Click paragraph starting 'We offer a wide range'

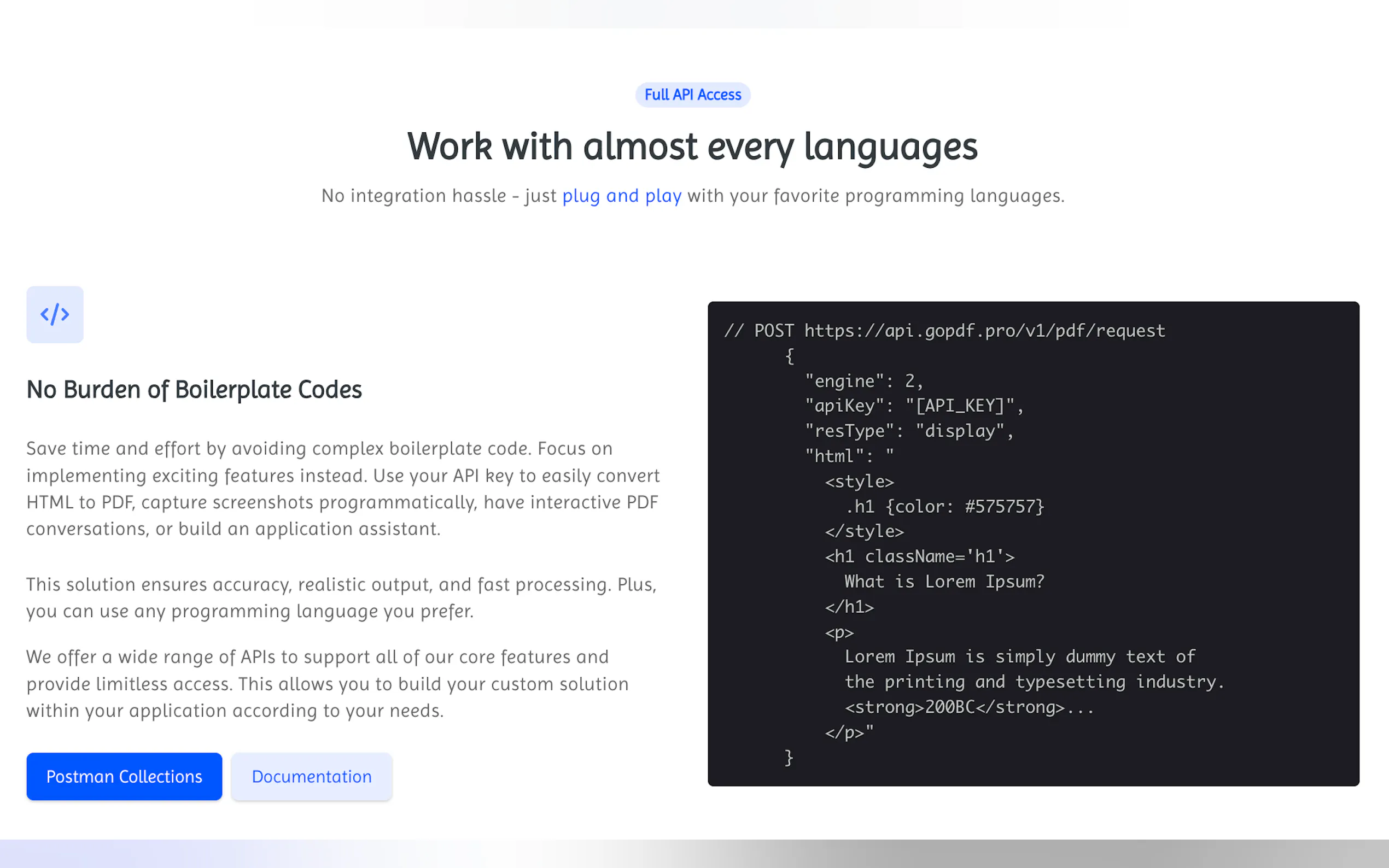point(328,684)
